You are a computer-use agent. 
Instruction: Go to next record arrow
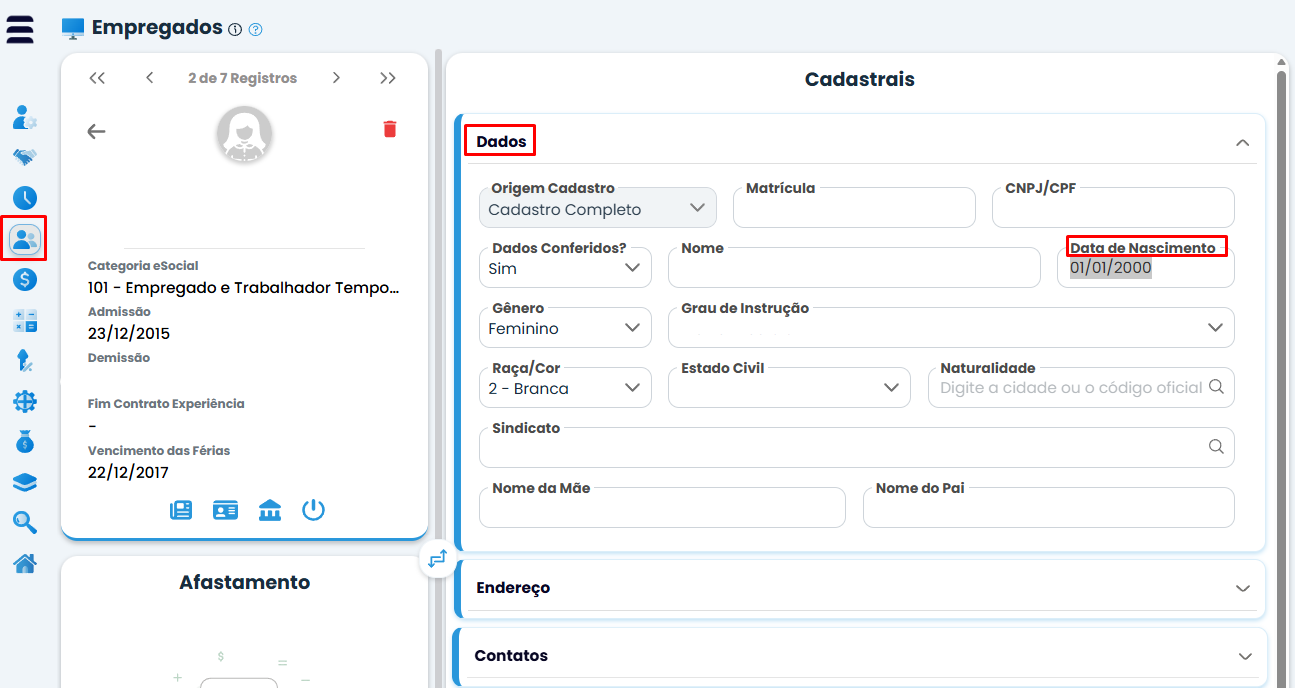[x=337, y=78]
